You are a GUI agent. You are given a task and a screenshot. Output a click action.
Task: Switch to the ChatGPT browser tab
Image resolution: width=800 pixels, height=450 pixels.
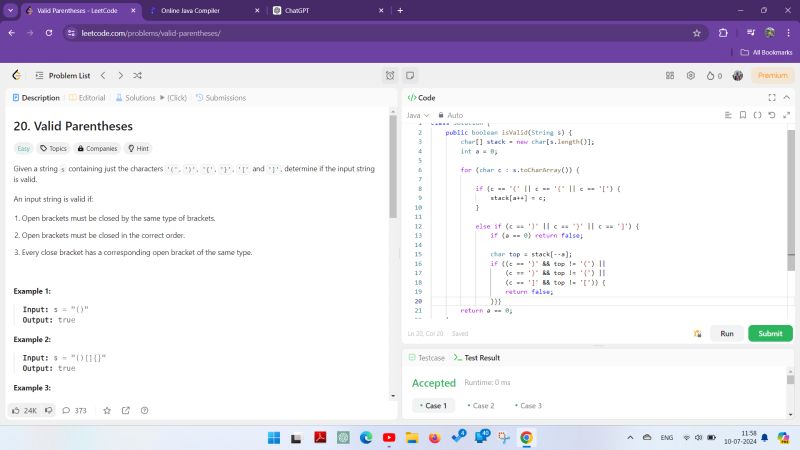[x=329, y=10]
